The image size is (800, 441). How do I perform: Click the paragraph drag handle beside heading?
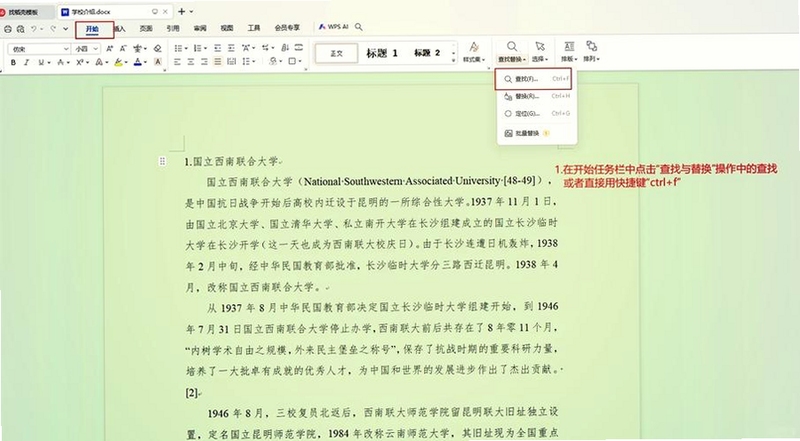(x=162, y=161)
